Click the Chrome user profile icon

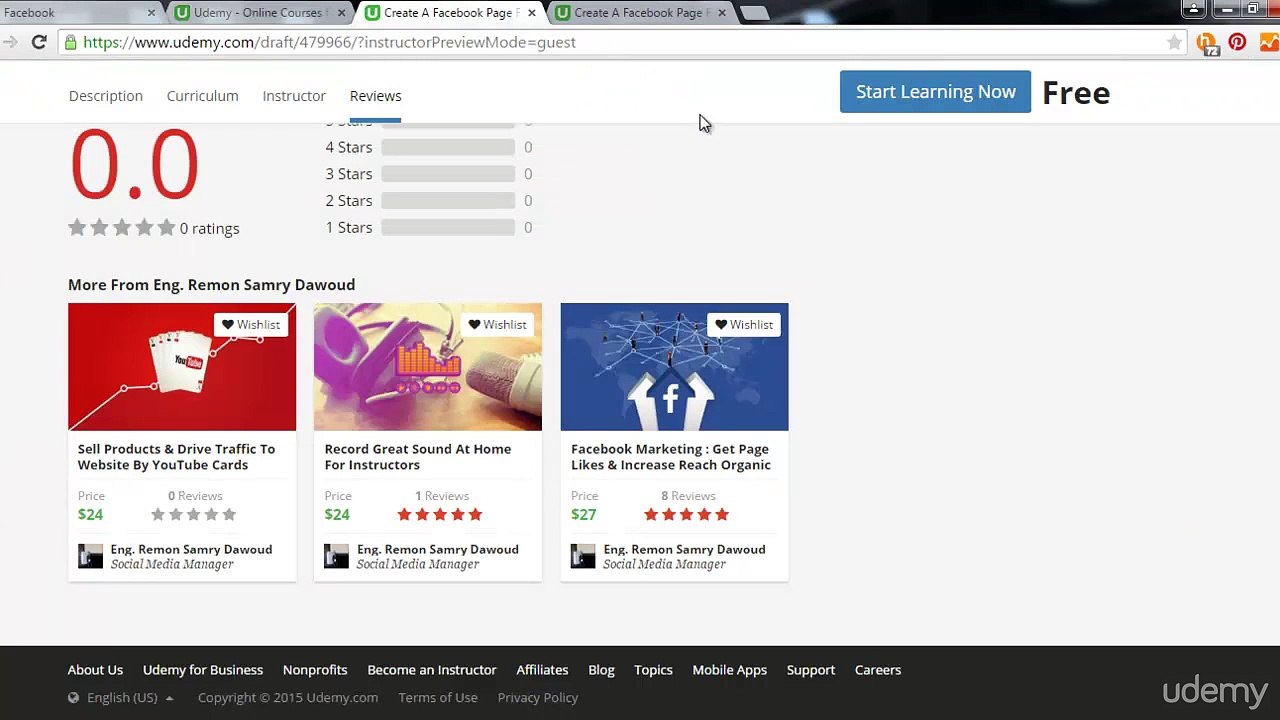coord(1193,10)
